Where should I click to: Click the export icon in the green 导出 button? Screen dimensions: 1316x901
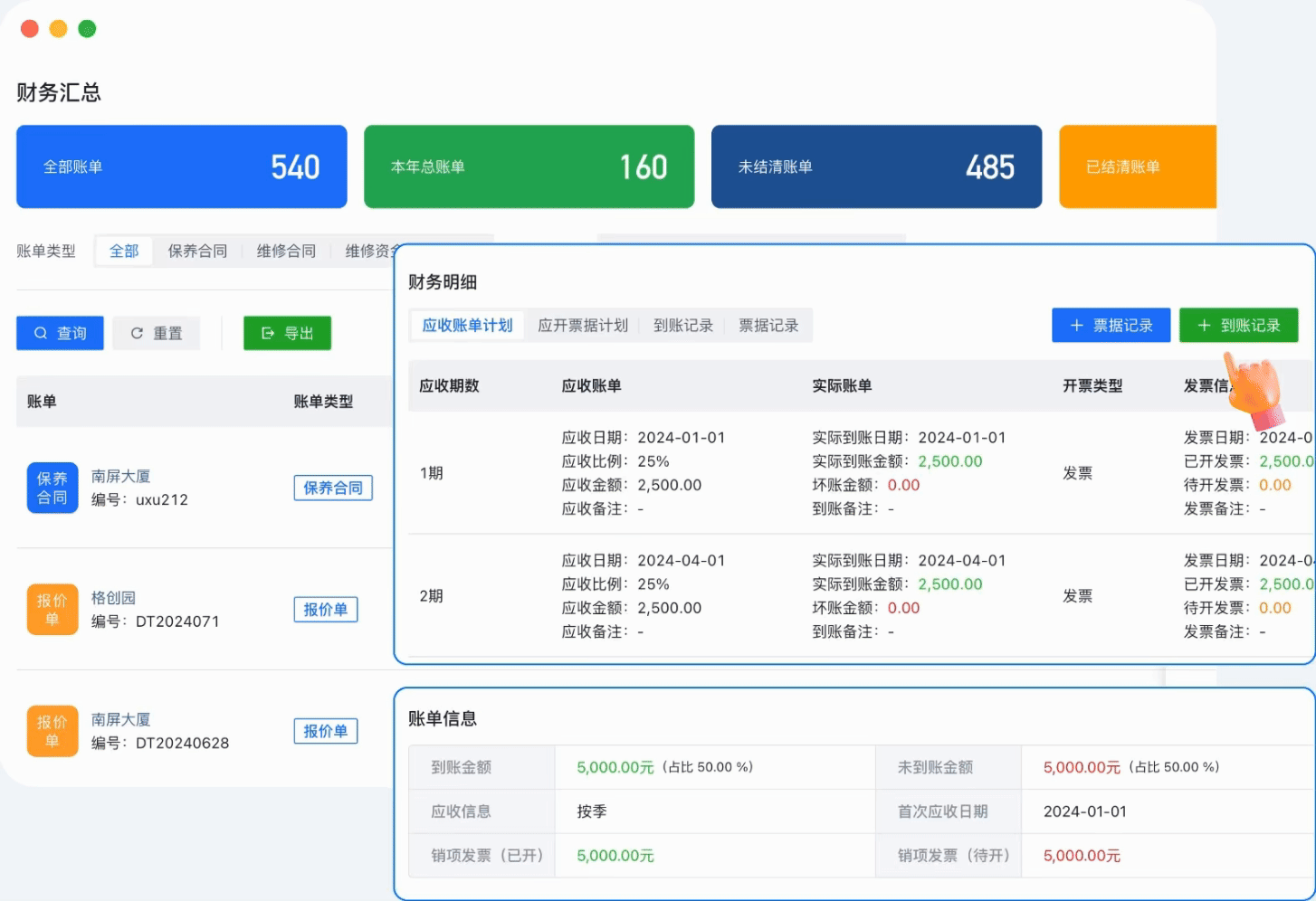(x=267, y=333)
